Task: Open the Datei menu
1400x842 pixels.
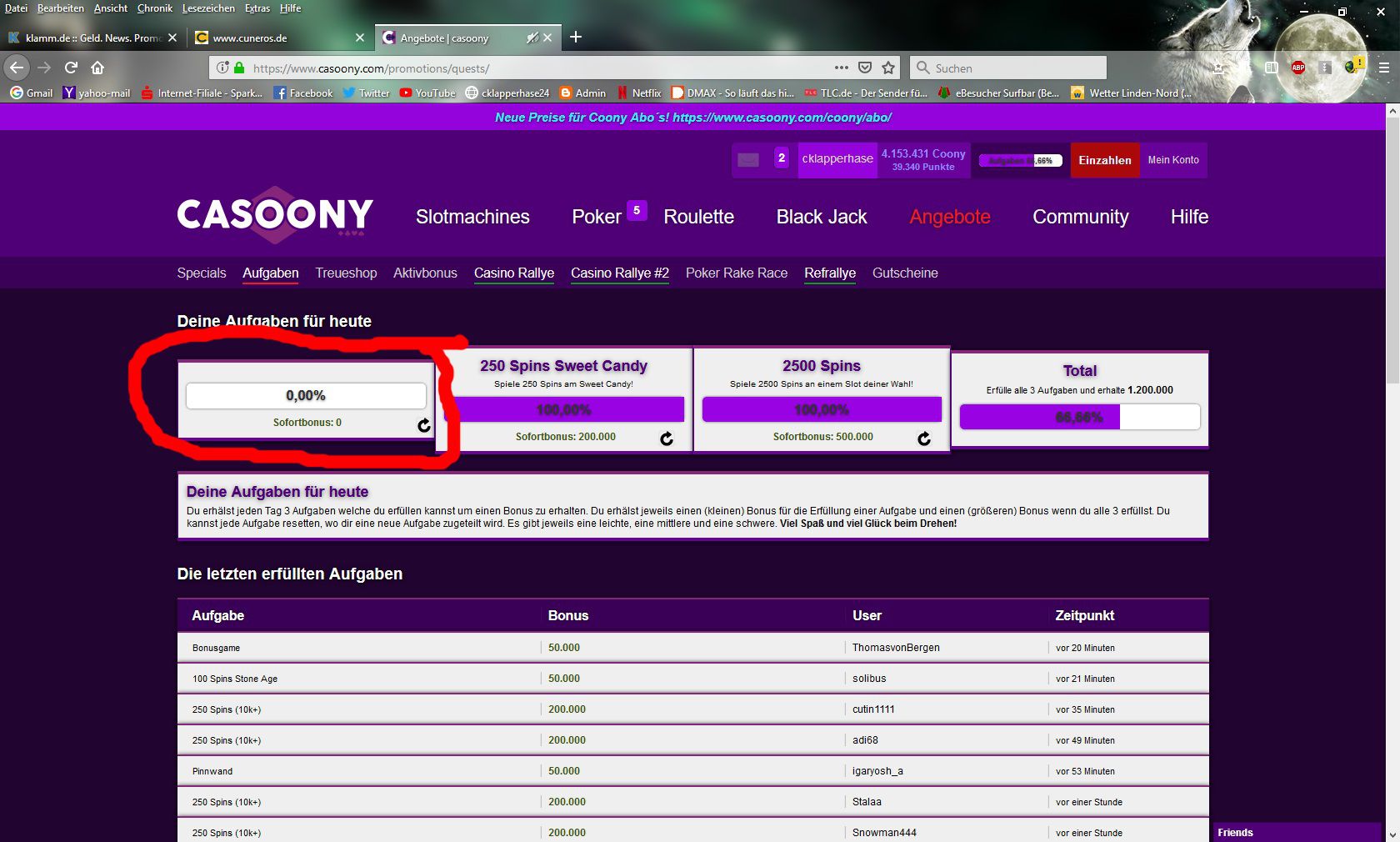Action: [16, 8]
